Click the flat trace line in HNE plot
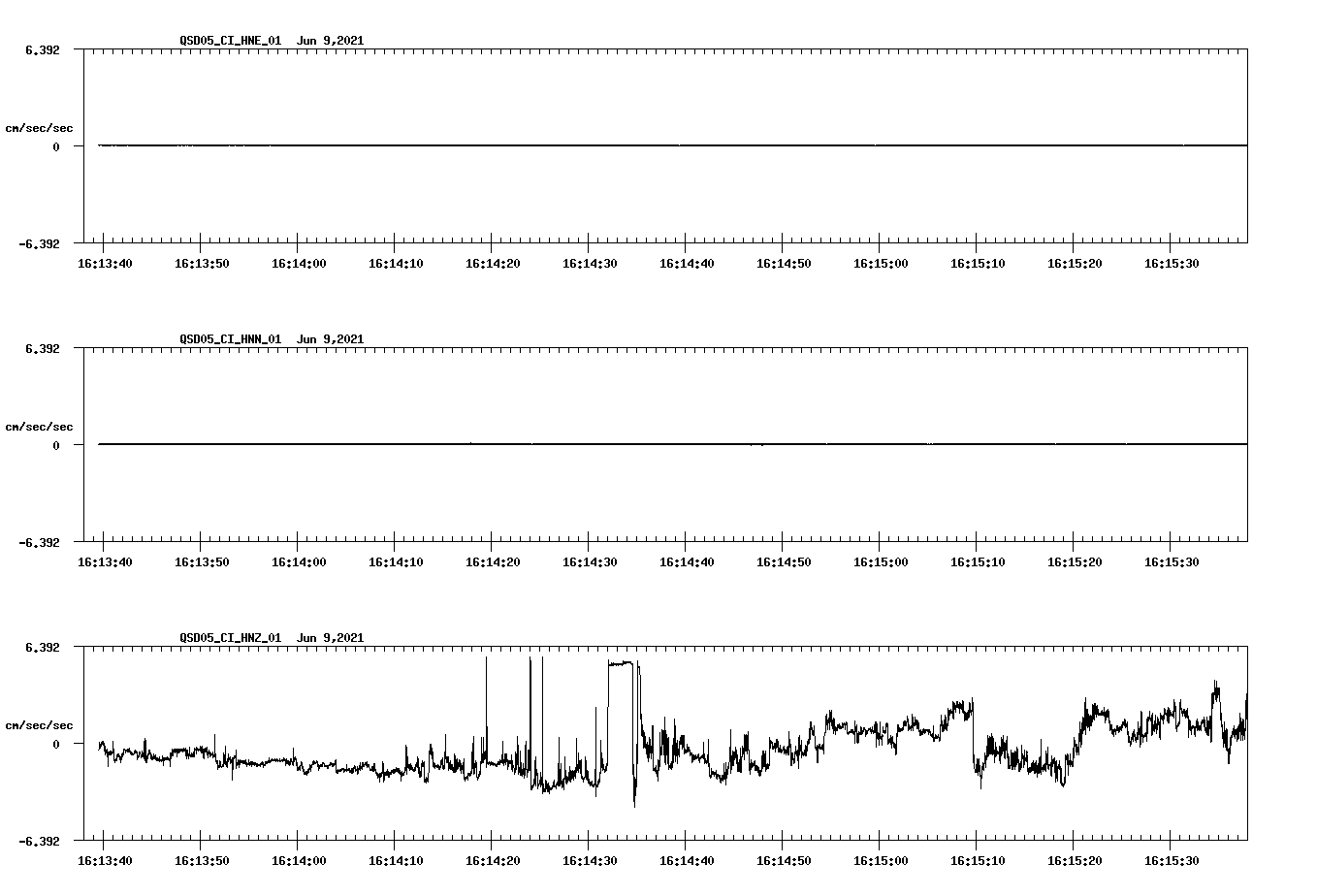 click(673, 145)
